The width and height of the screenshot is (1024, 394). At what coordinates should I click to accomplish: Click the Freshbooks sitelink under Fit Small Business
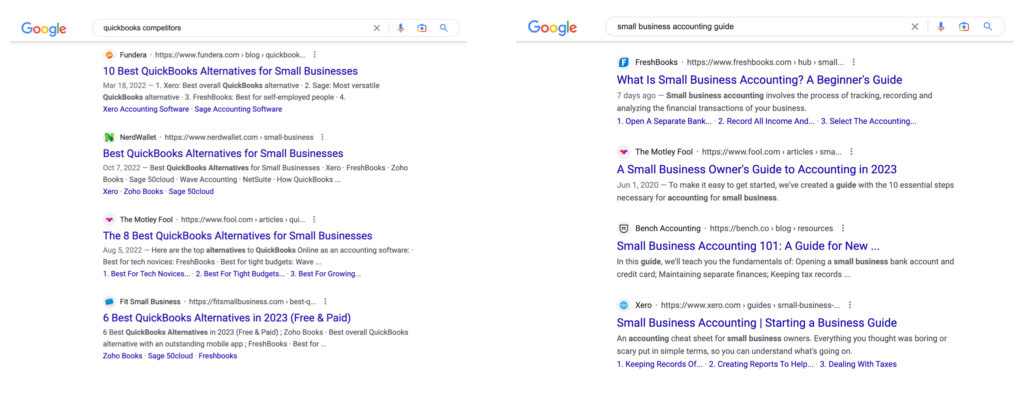click(x=218, y=356)
